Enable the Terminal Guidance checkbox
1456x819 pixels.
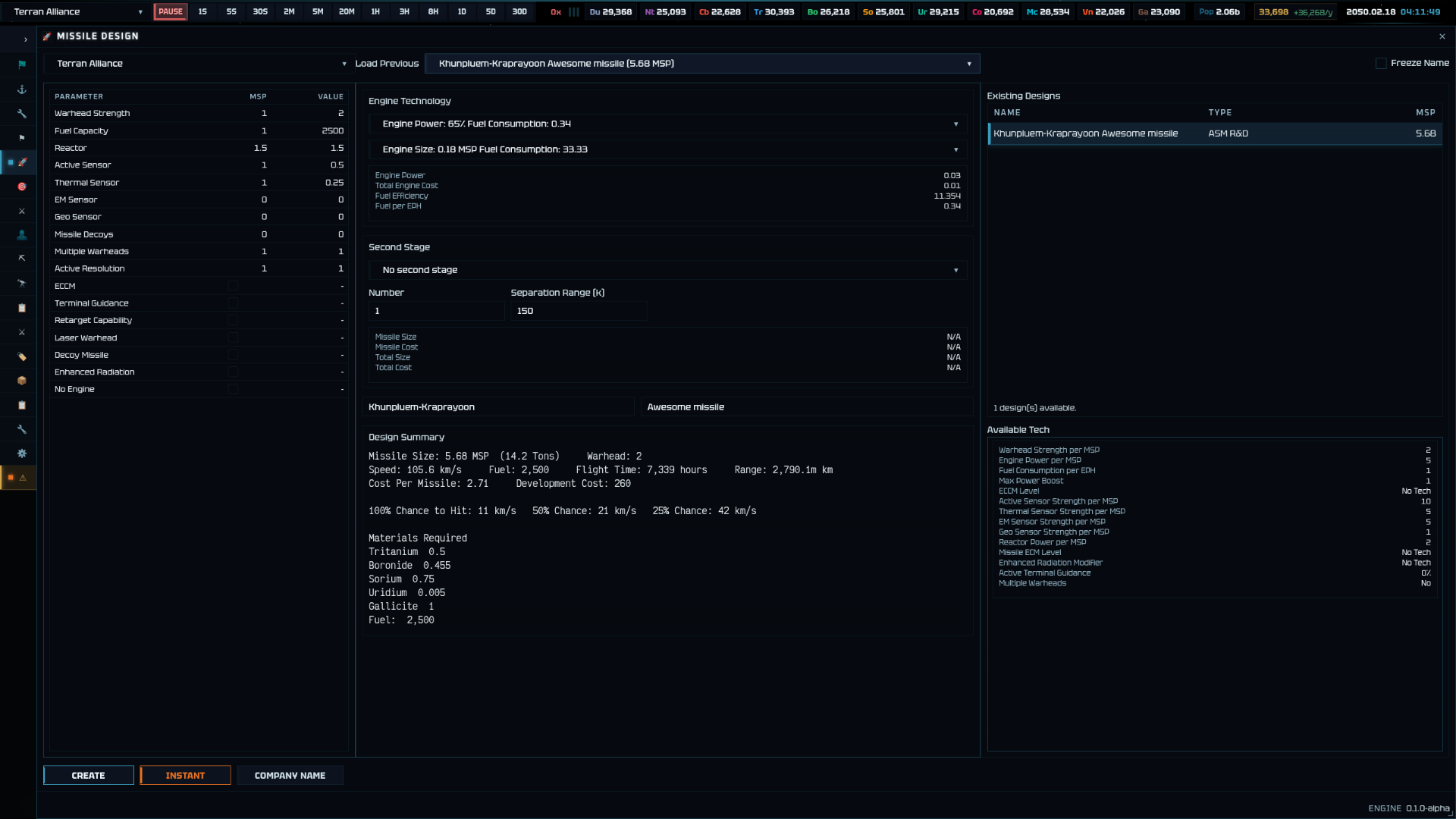233,303
